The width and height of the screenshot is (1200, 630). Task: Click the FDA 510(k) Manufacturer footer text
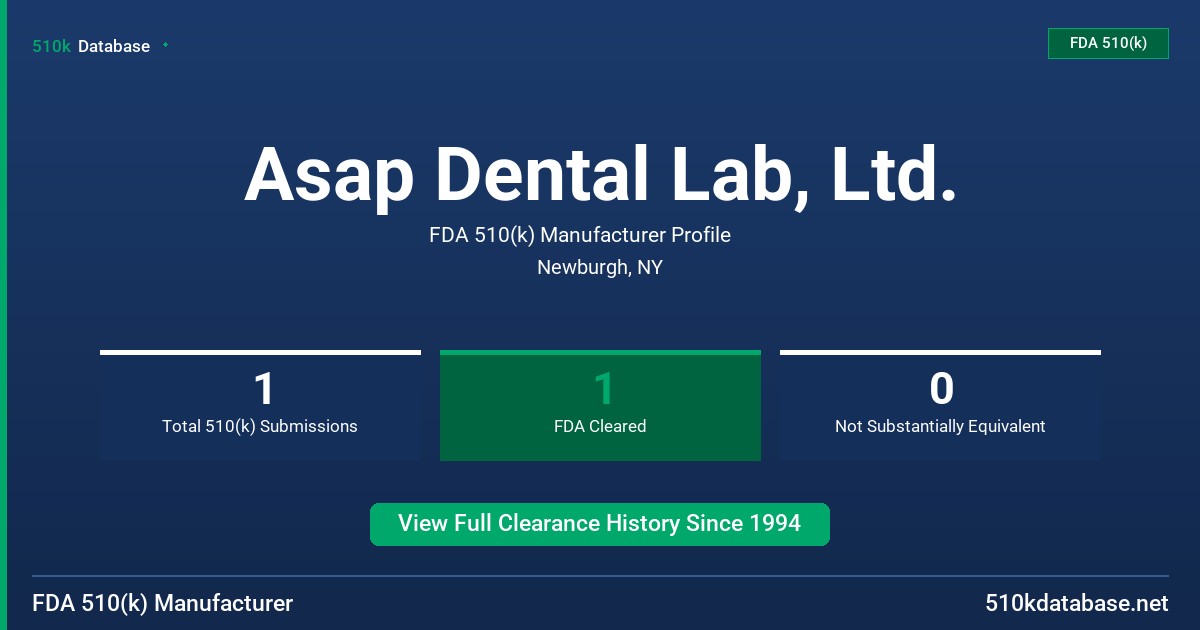(x=163, y=603)
